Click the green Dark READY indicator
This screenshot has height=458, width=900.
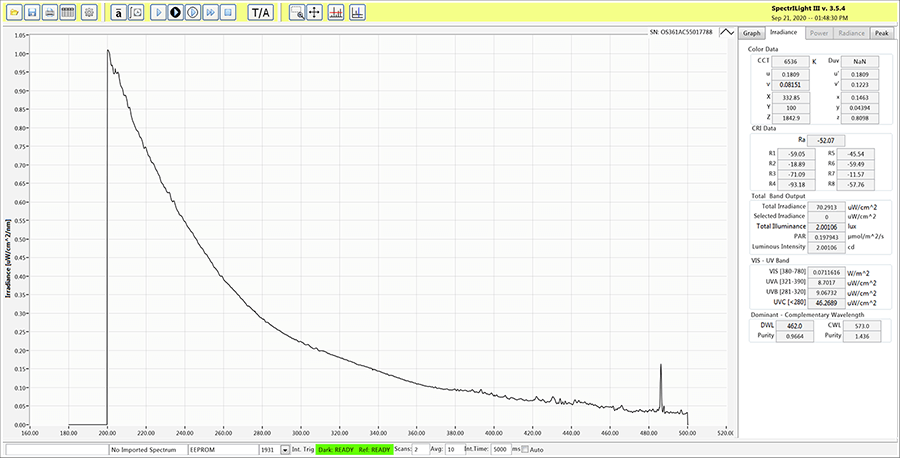click(x=336, y=449)
